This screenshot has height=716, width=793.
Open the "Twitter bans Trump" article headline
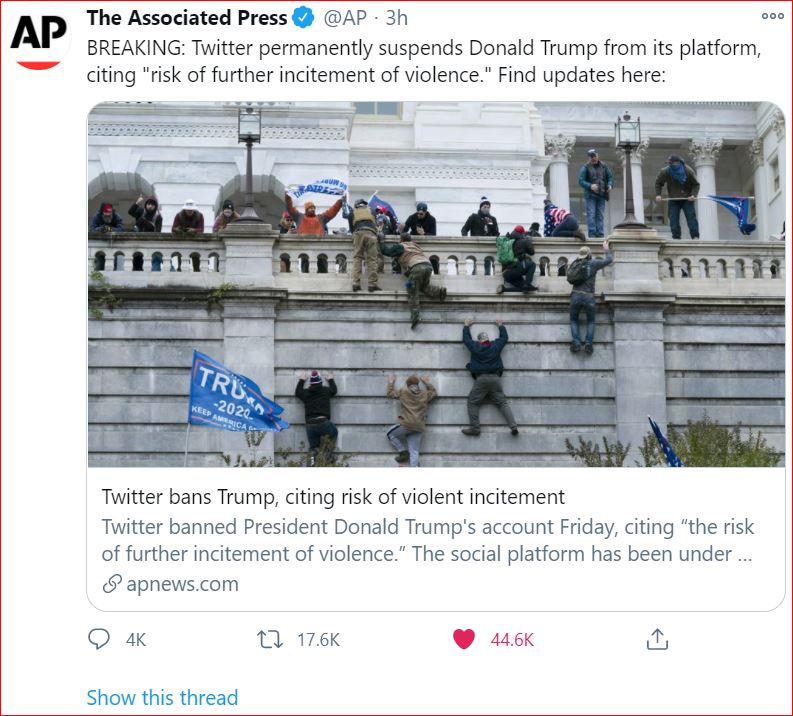tap(333, 497)
